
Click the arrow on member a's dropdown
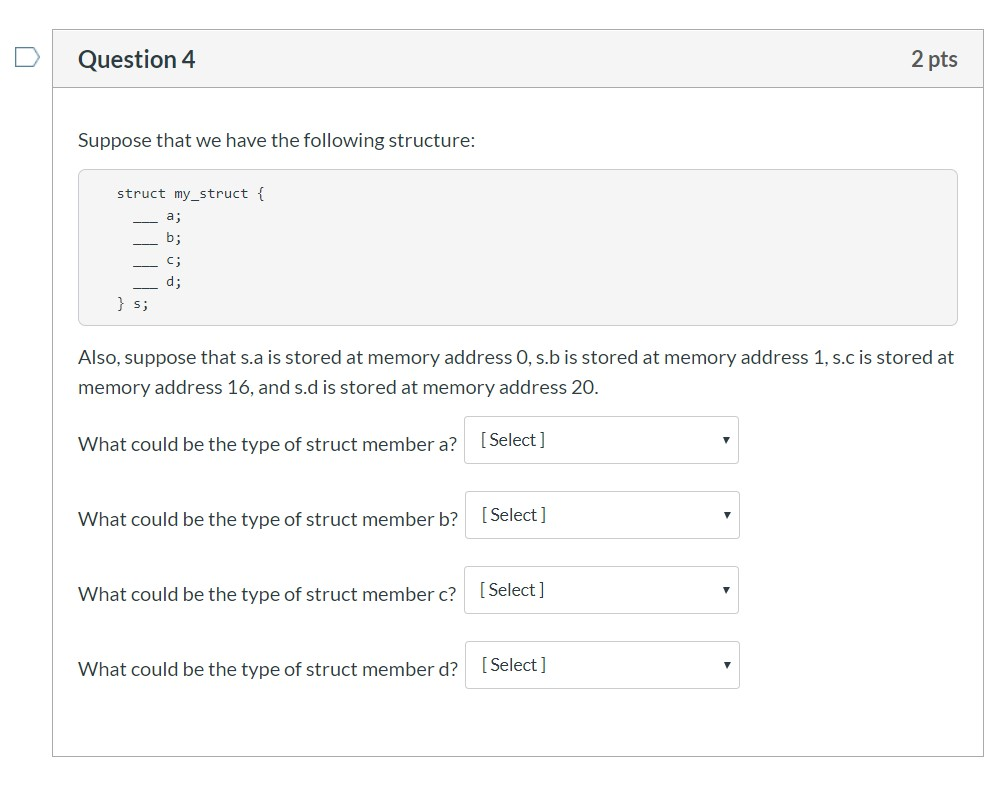726,440
